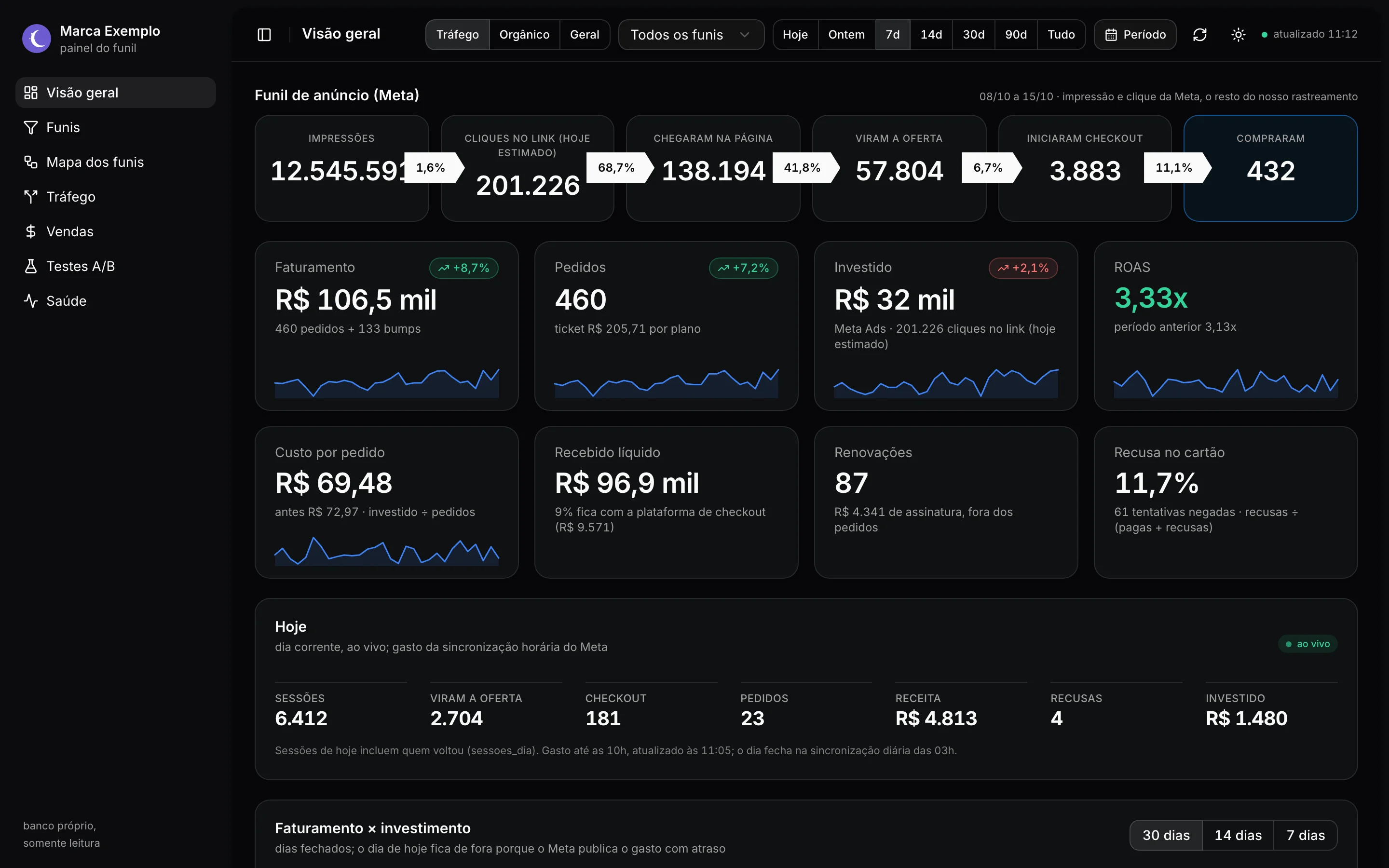Click the Testes A/B flask icon
The height and width of the screenshot is (868, 1389).
(x=30, y=266)
